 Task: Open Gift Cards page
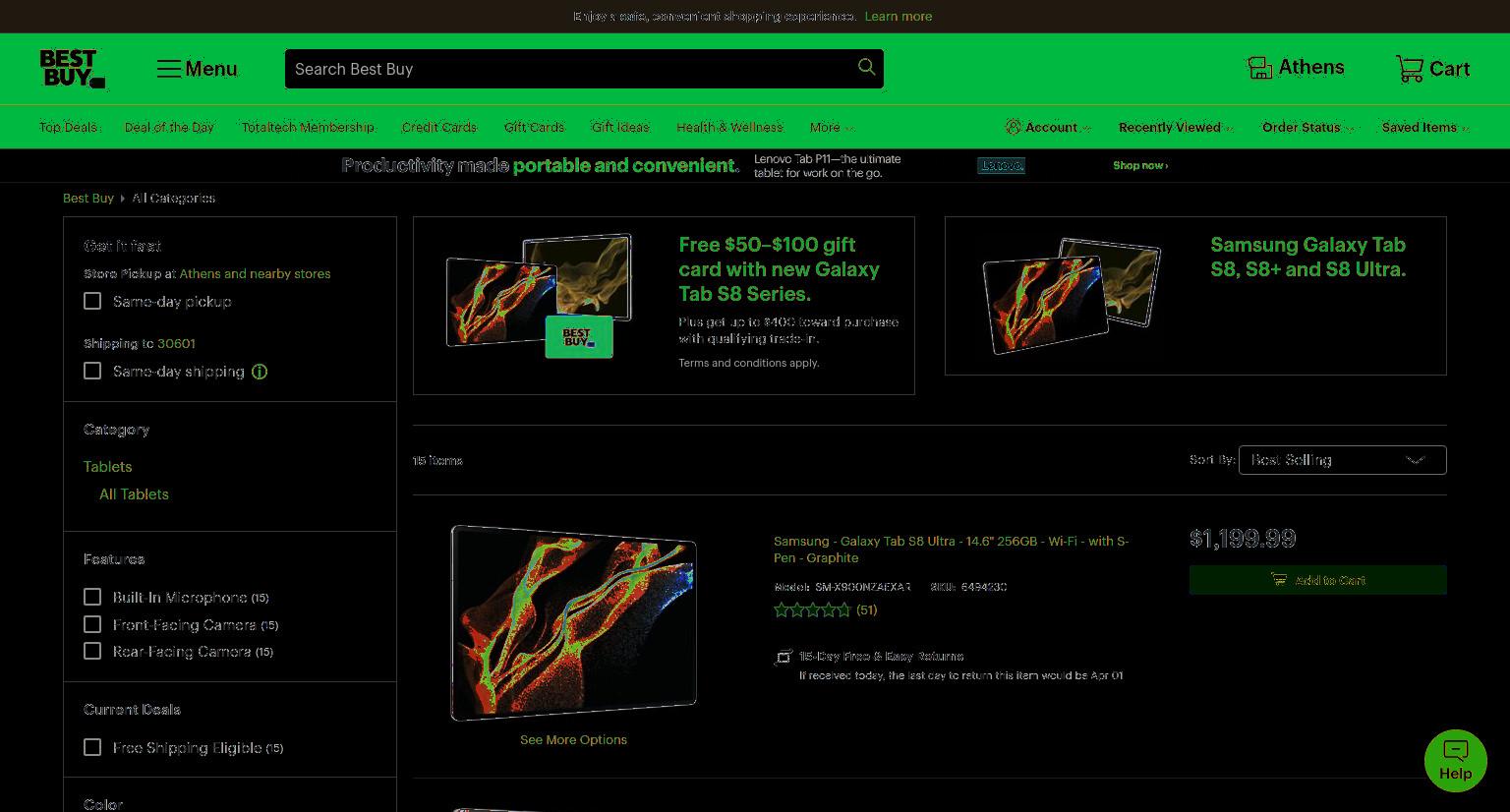534,128
